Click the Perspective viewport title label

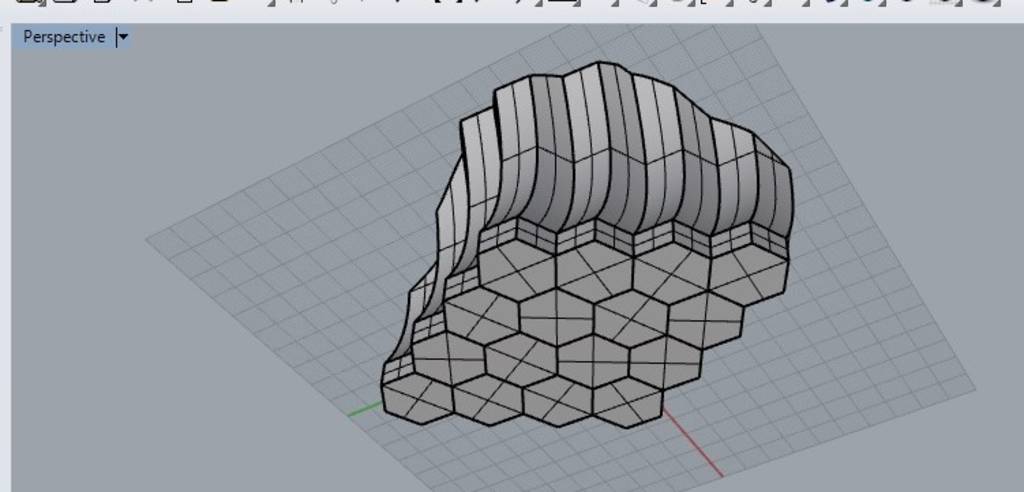click(64, 37)
